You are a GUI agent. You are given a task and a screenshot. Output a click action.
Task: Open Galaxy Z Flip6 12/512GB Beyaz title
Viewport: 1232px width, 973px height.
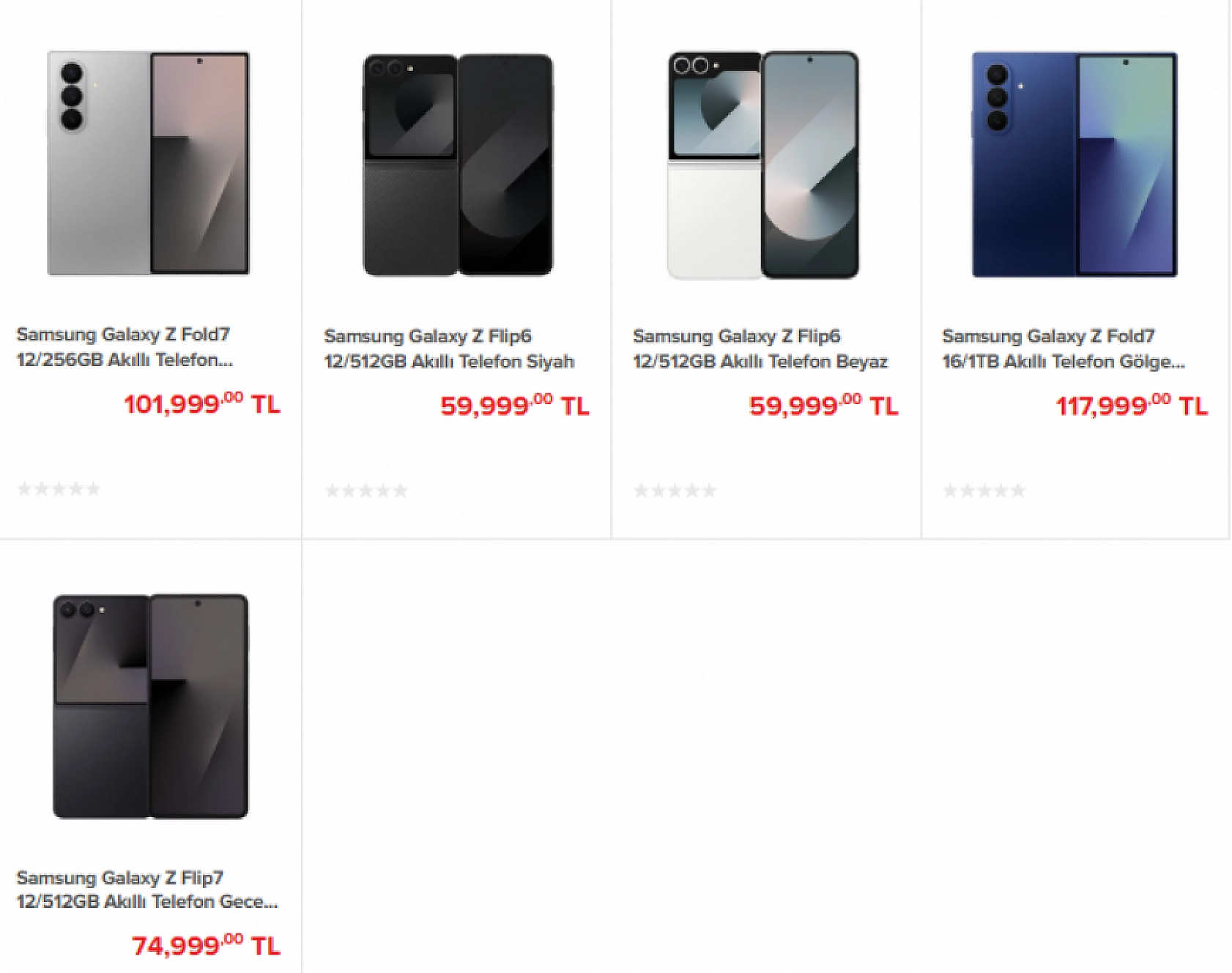click(760, 348)
